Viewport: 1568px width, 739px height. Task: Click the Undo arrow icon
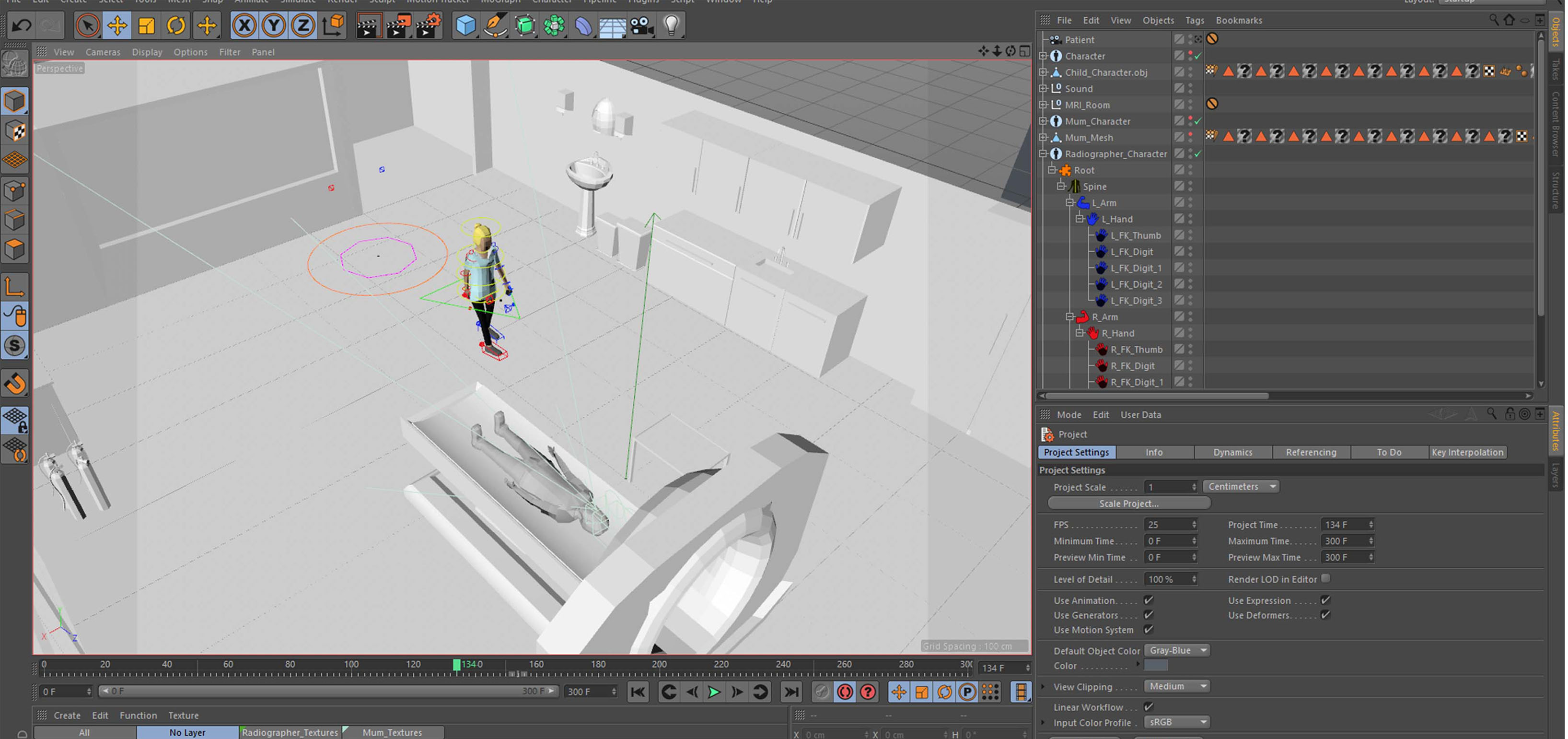click(x=22, y=25)
